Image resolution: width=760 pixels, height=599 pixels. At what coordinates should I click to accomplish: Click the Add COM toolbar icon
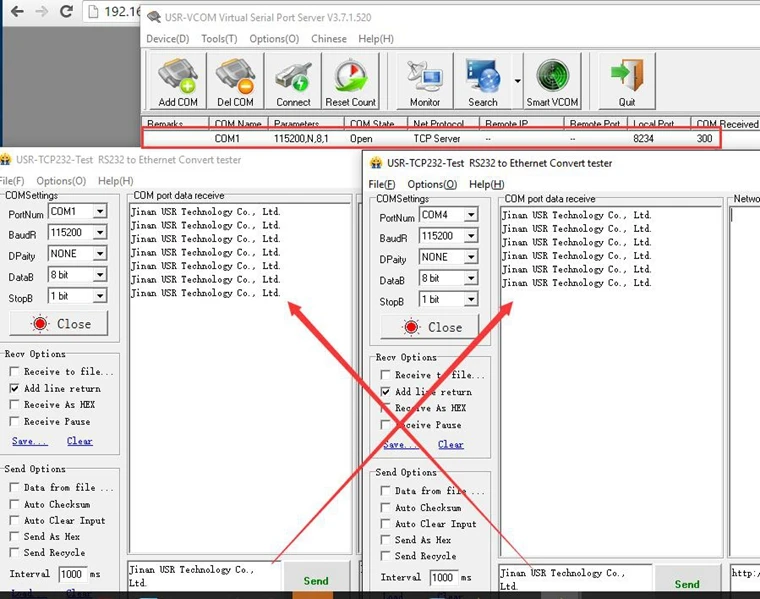[178, 81]
